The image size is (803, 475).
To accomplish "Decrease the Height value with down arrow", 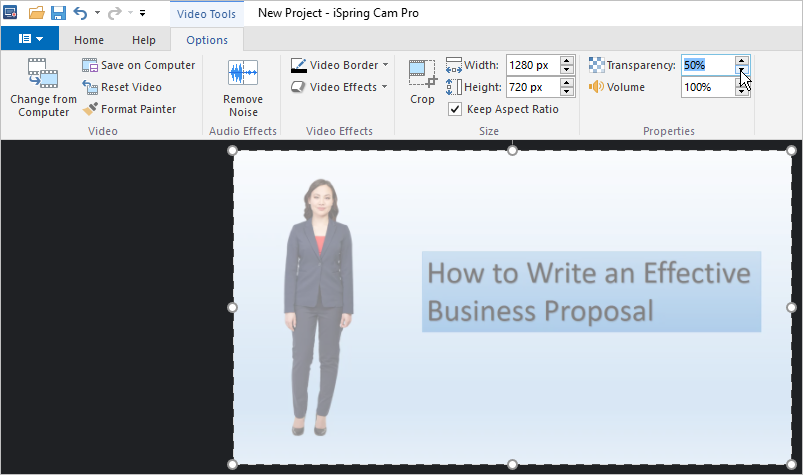I will (x=566, y=92).
